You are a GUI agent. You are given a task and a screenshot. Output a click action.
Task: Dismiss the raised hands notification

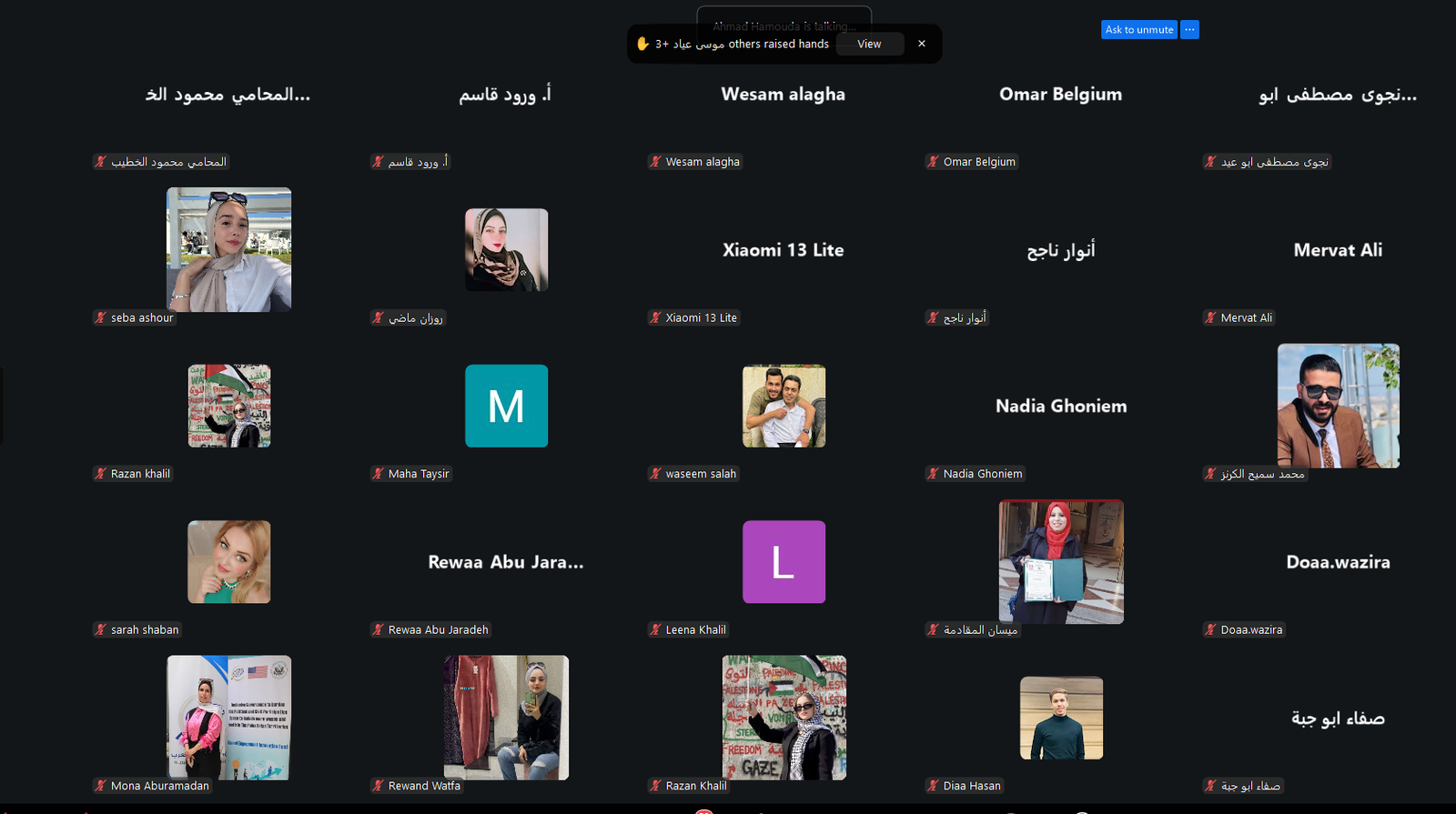[x=922, y=44]
